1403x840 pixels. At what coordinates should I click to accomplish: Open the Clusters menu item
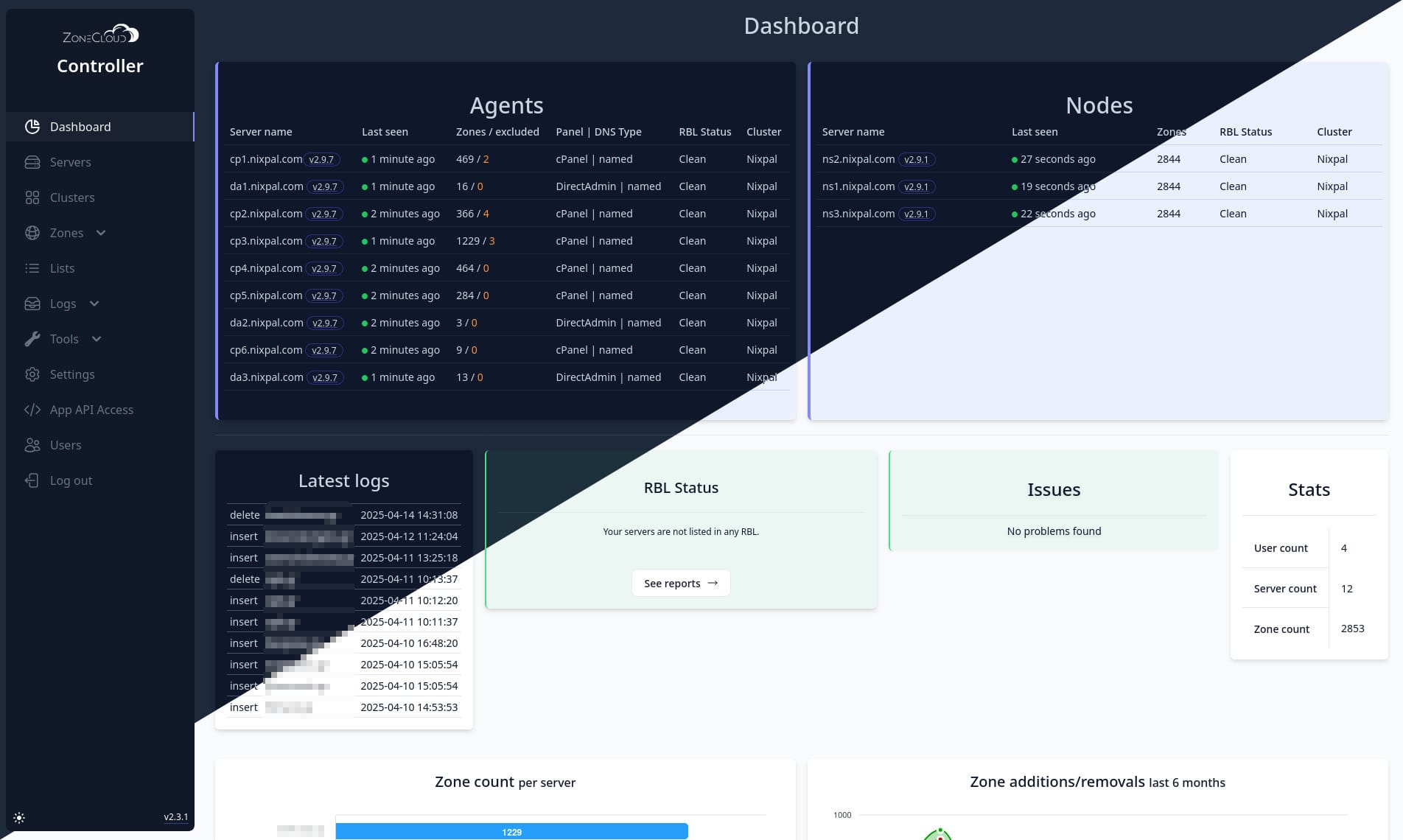pos(72,197)
